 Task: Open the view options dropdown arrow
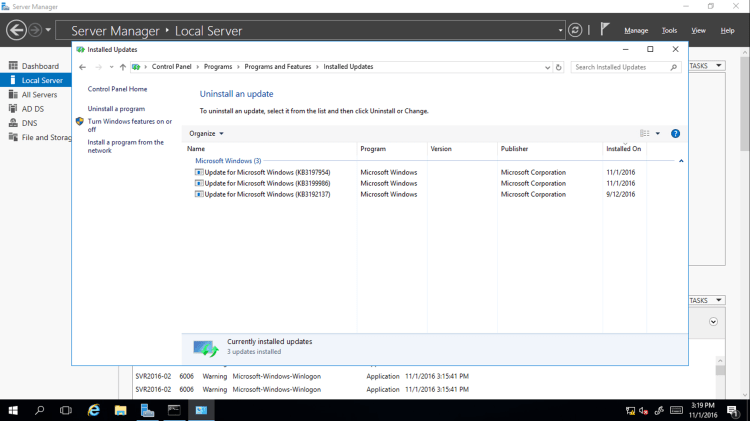coord(658,133)
